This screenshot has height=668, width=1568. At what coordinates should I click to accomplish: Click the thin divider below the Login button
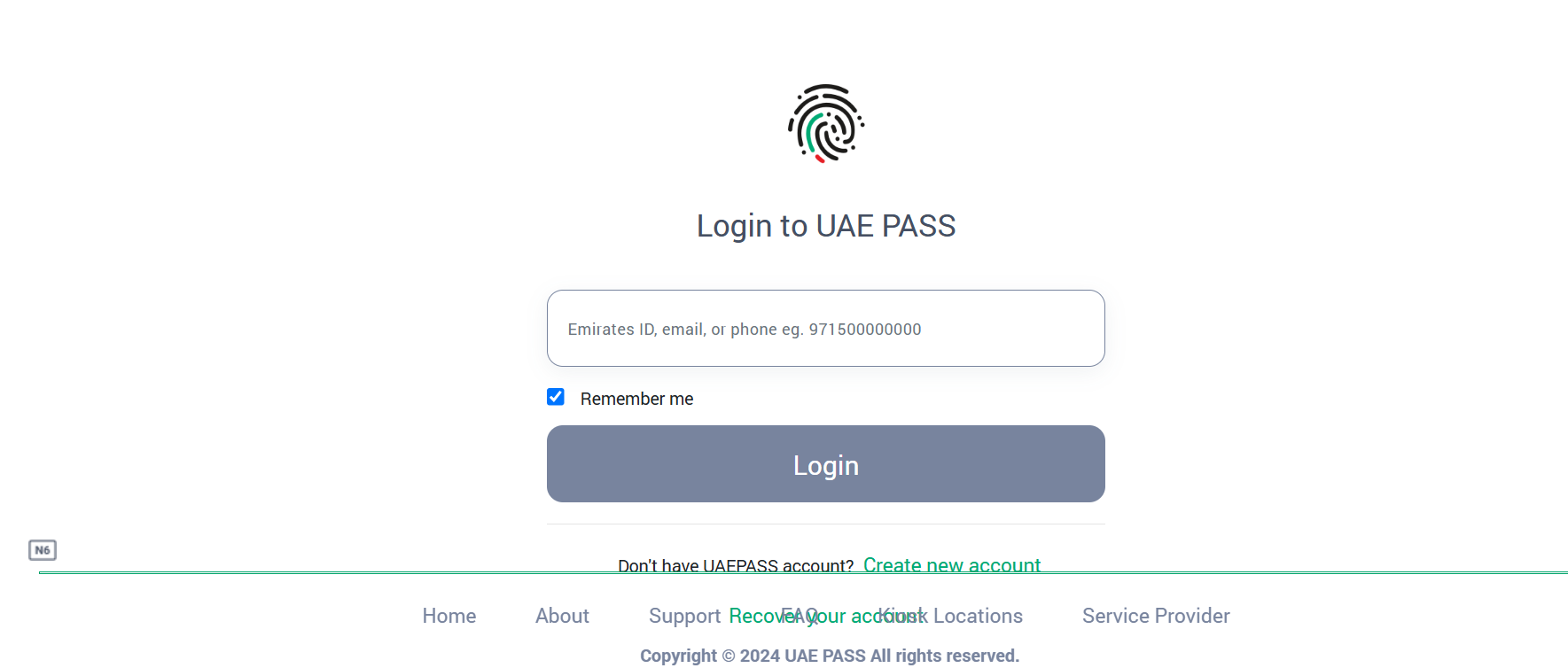click(825, 524)
